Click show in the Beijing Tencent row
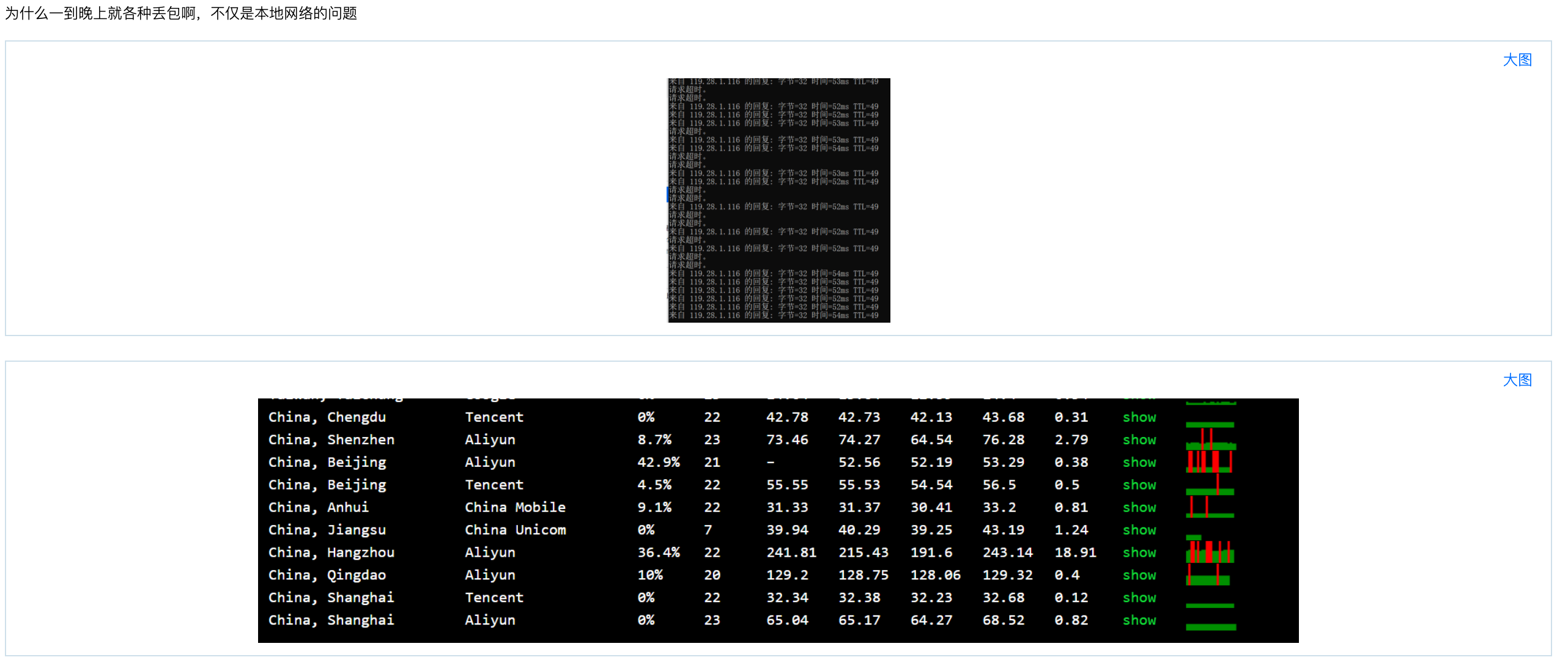The width and height of the screenshot is (1568, 671). pyautogui.click(x=1139, y=485)
